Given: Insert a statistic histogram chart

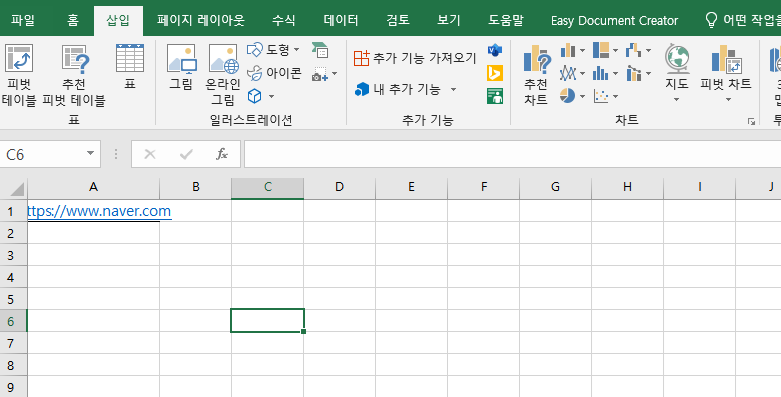Looking at the screenshot, I should pos(601,73).
